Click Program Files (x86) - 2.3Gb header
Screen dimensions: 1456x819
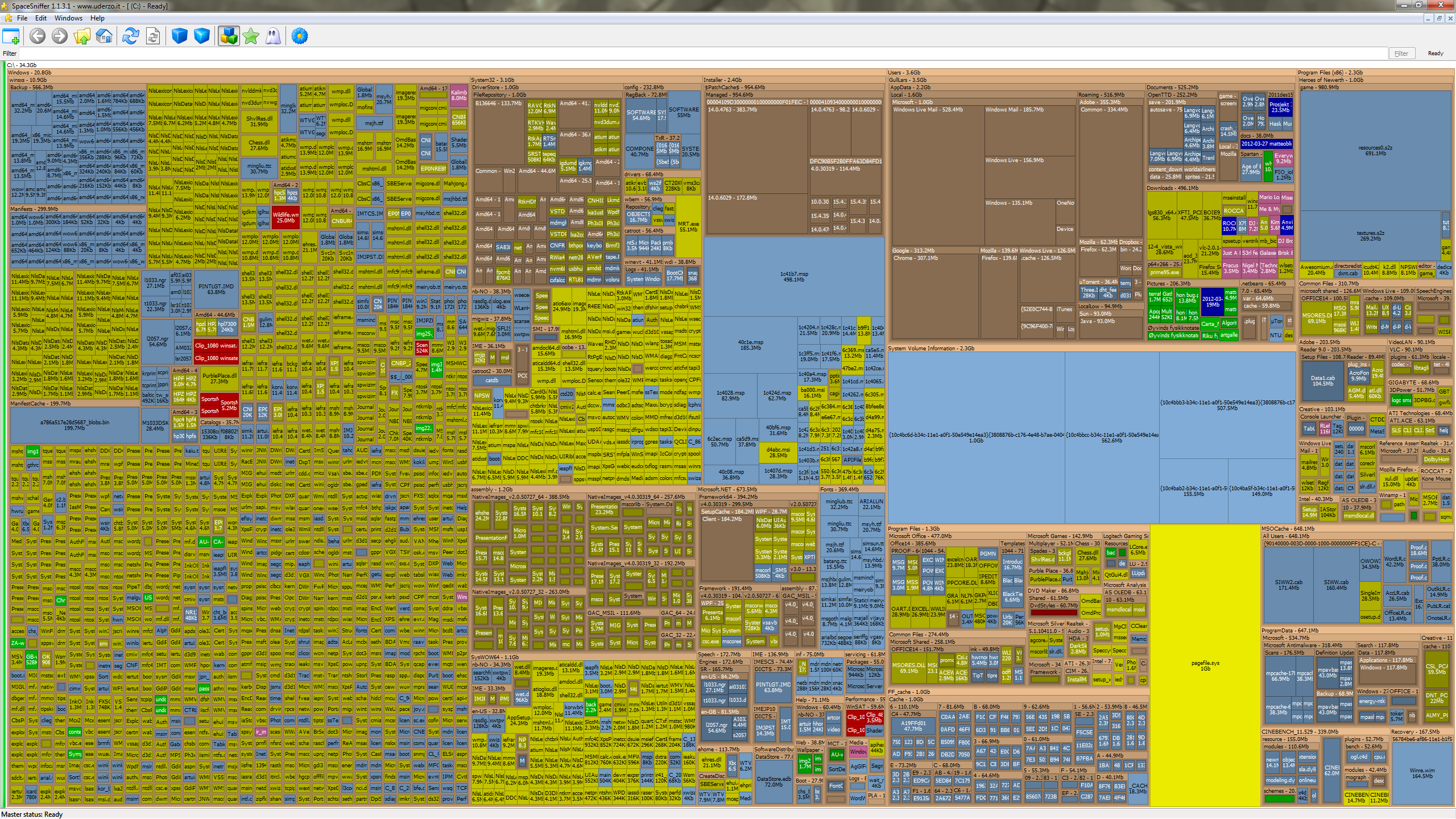[x=1331, y=73]
